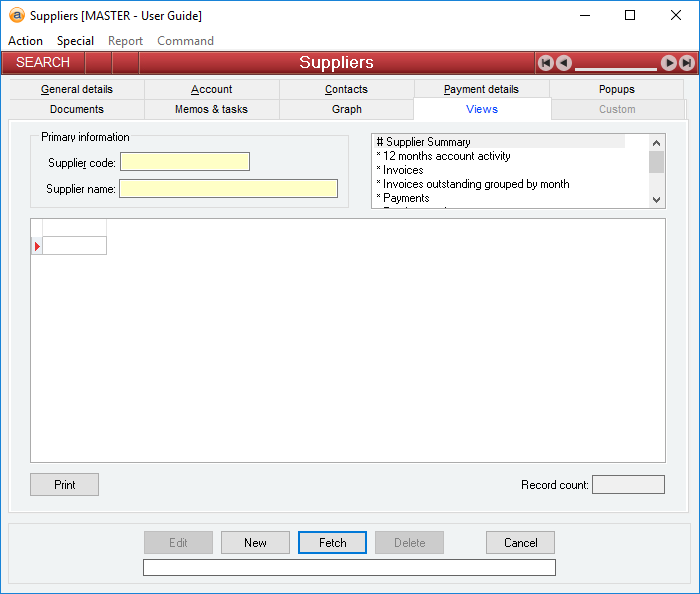Click the Print button
Viewport: 700px width, 594px height.
pos(65,485)
